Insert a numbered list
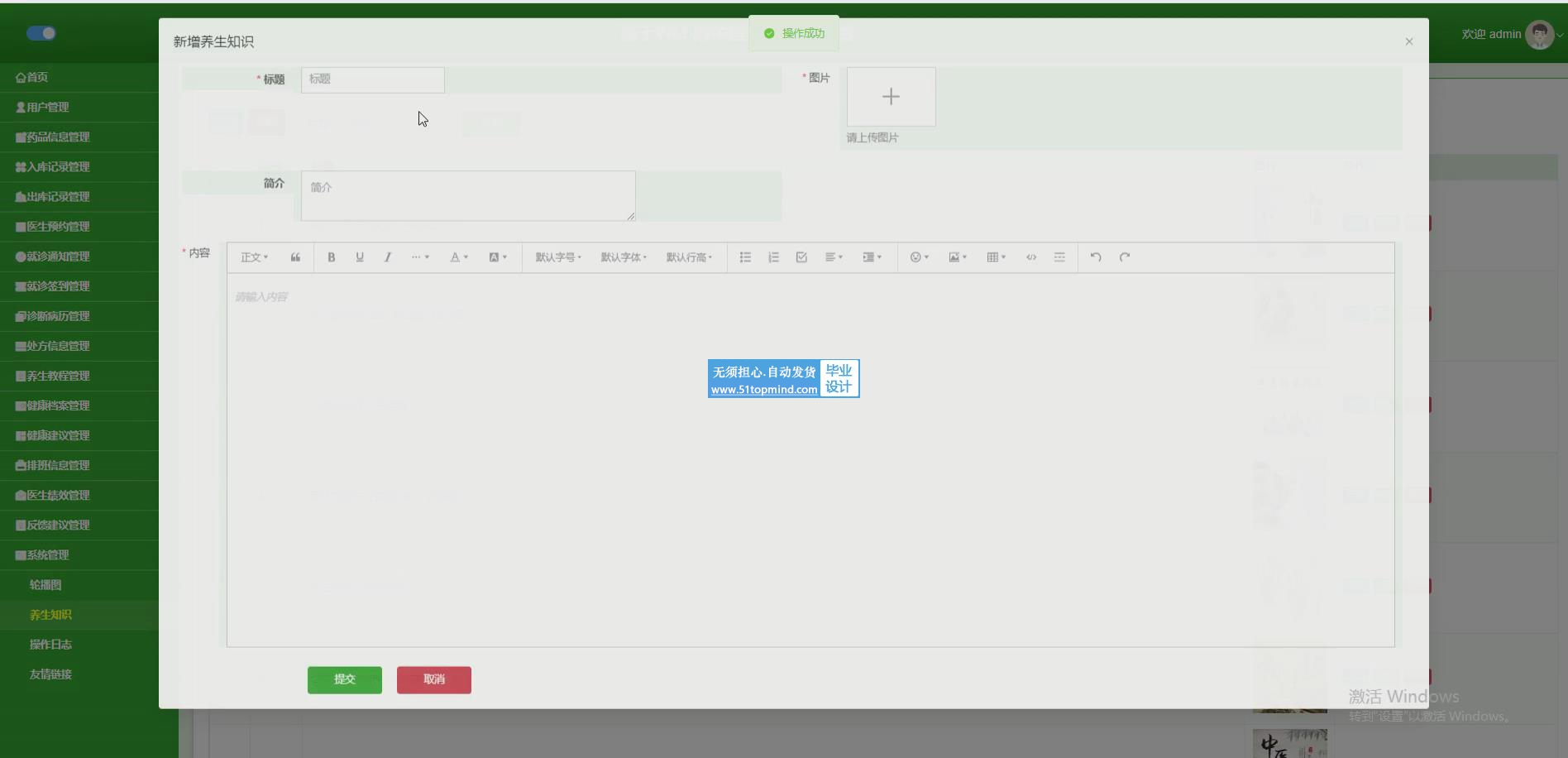Image resolution: width=1568 pixels, height=758 pixels. (x=773, y=257)
